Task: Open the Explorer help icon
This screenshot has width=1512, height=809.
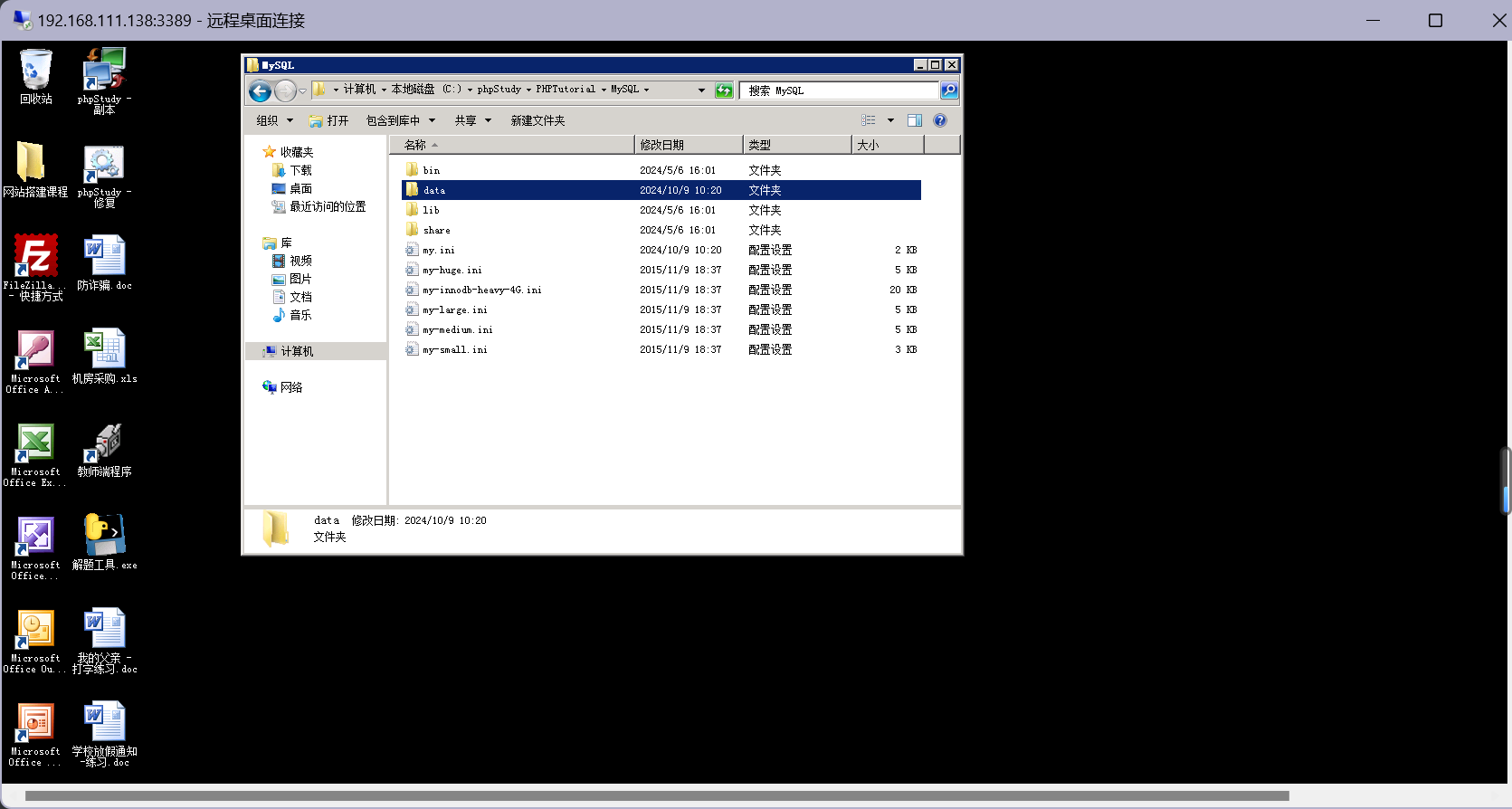Action: click(940, 120)
